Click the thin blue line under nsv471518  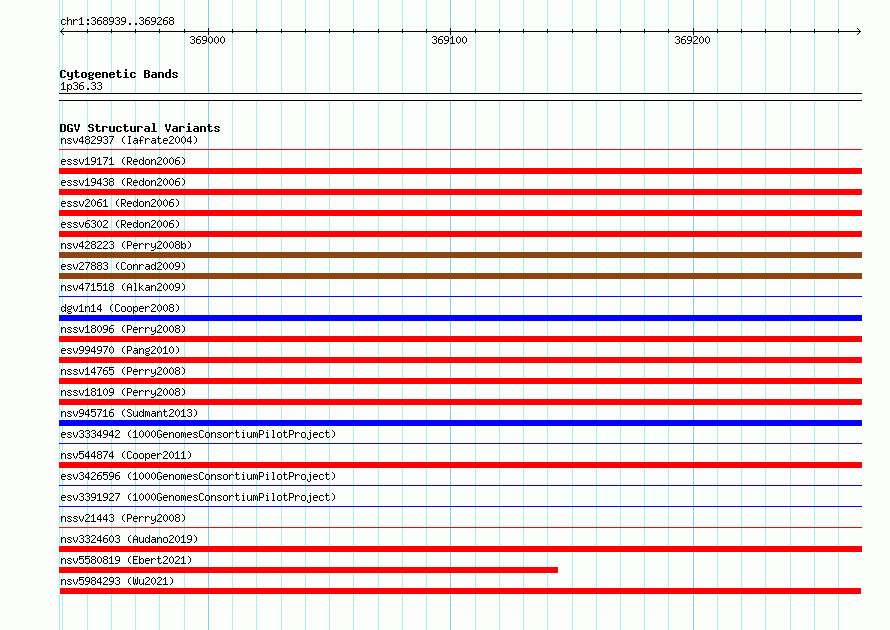[x=460, y=296]
